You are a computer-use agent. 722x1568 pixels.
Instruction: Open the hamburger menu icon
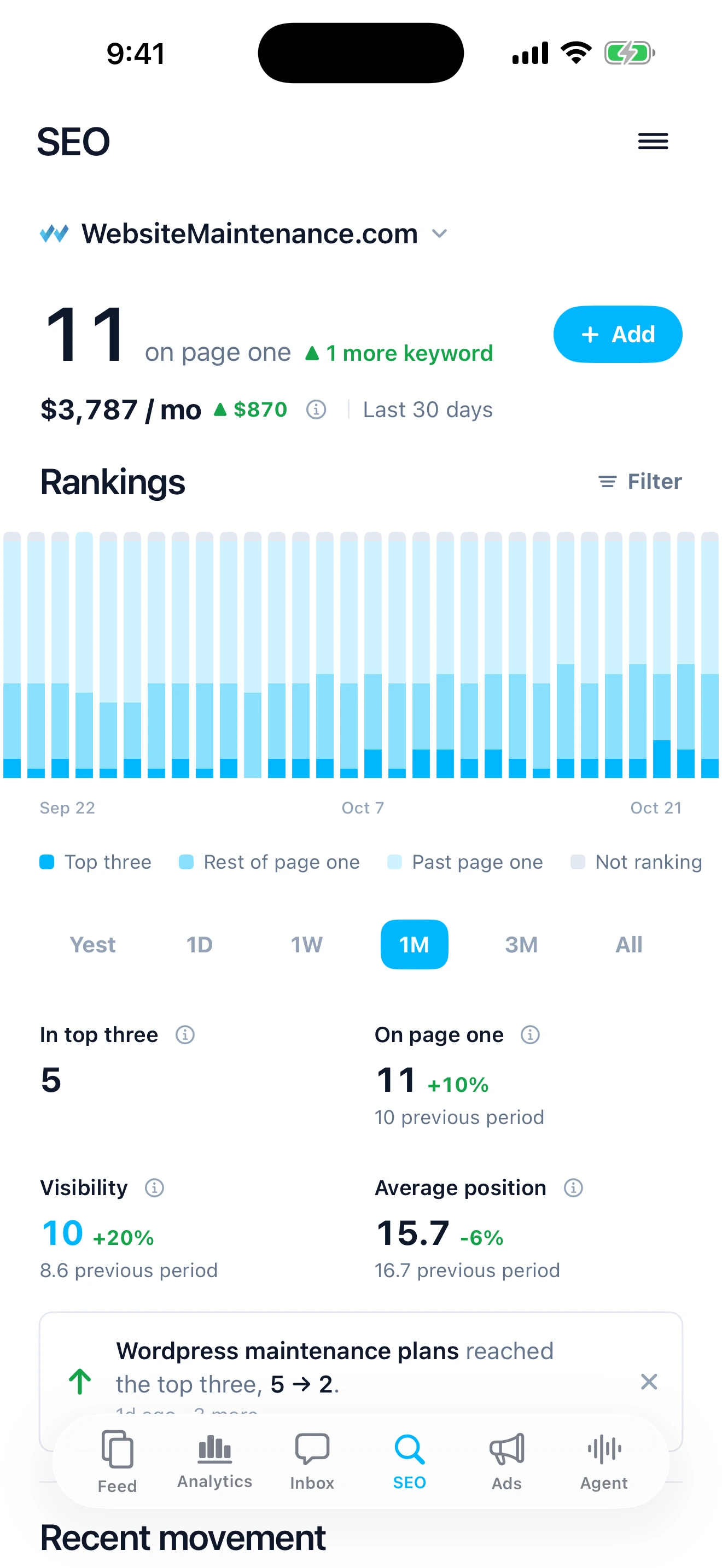[x=653, y=141]
